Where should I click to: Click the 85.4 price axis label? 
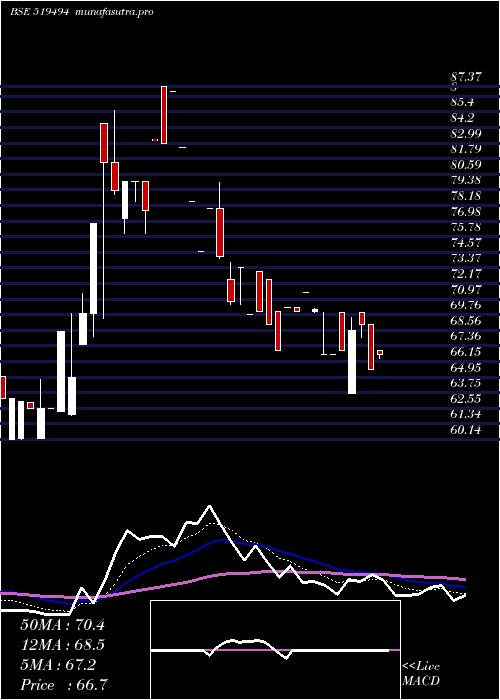[462, 103]
